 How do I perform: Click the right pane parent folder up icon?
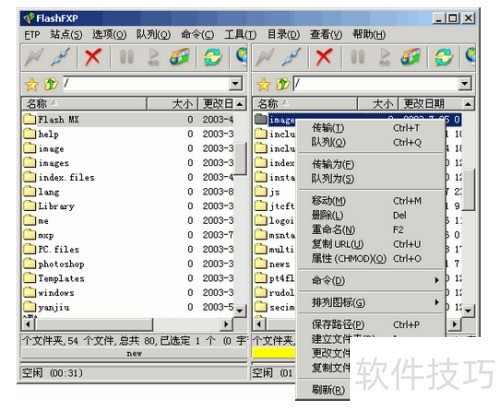[283, 84]
